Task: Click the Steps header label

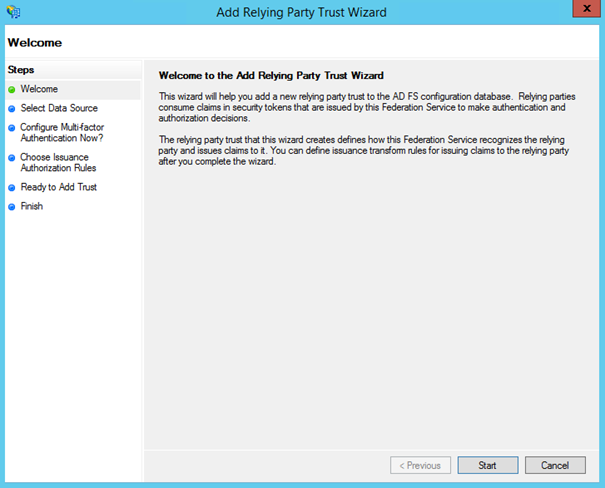Action: coord(21,70)
